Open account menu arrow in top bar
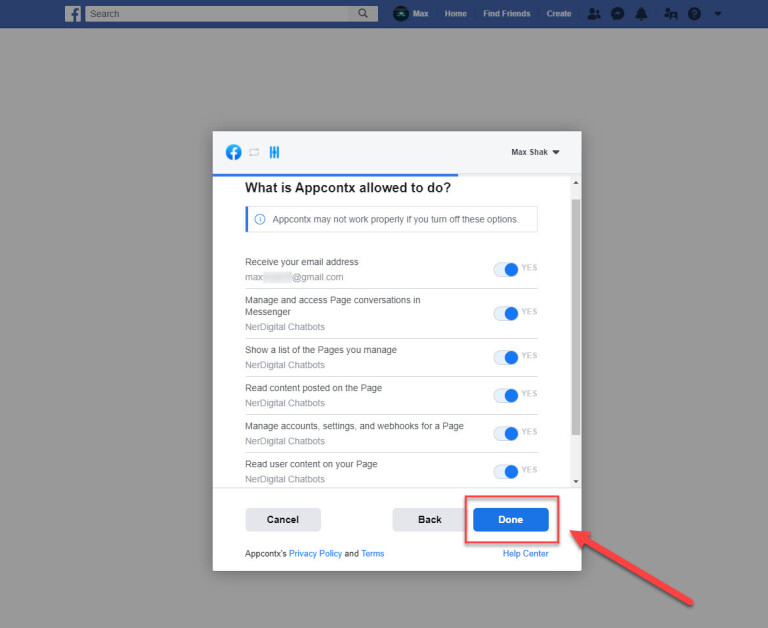 [x=718, y=14]
